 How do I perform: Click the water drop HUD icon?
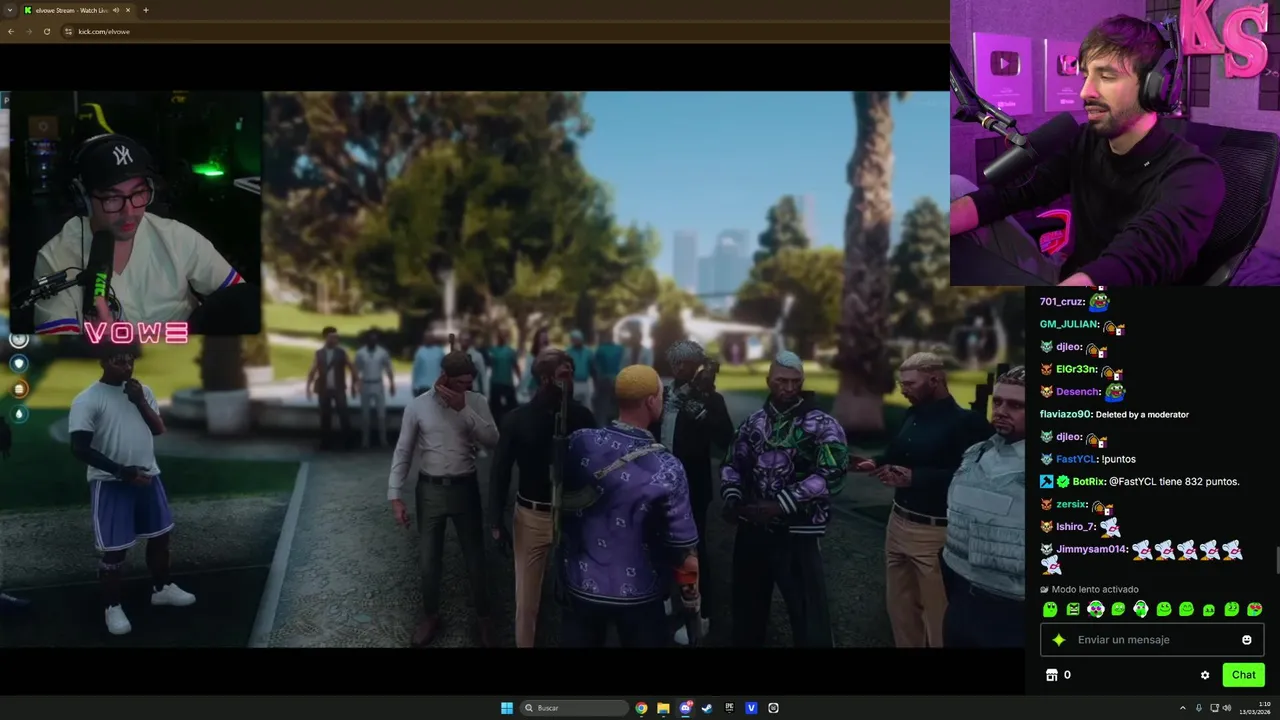coord(18,414)
